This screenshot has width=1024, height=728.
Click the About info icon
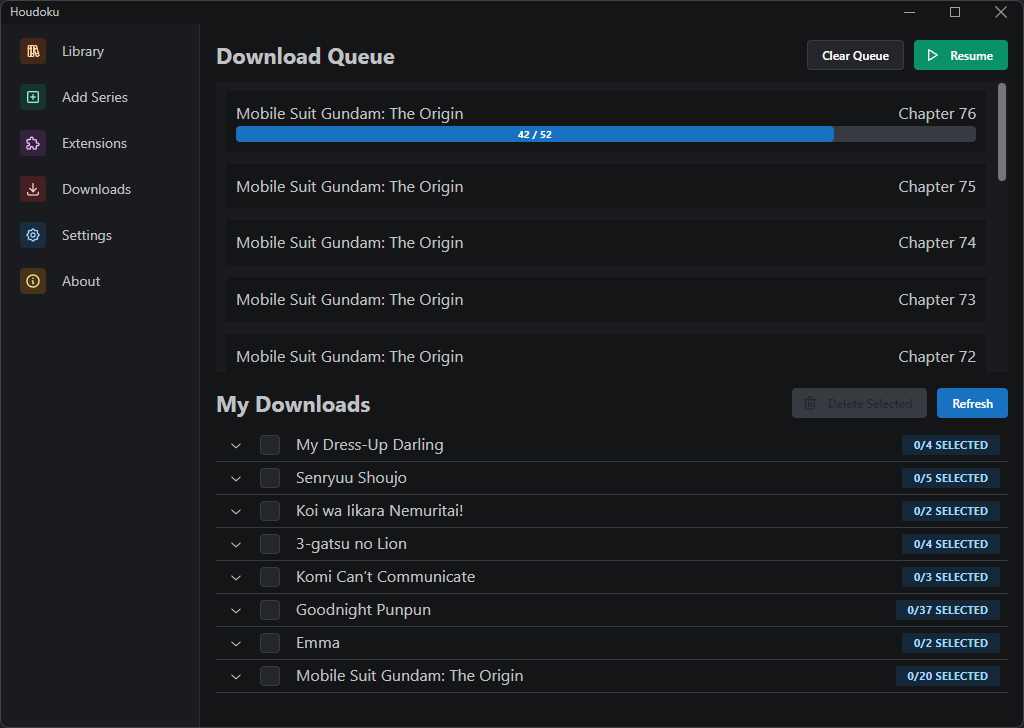(33, 281)
